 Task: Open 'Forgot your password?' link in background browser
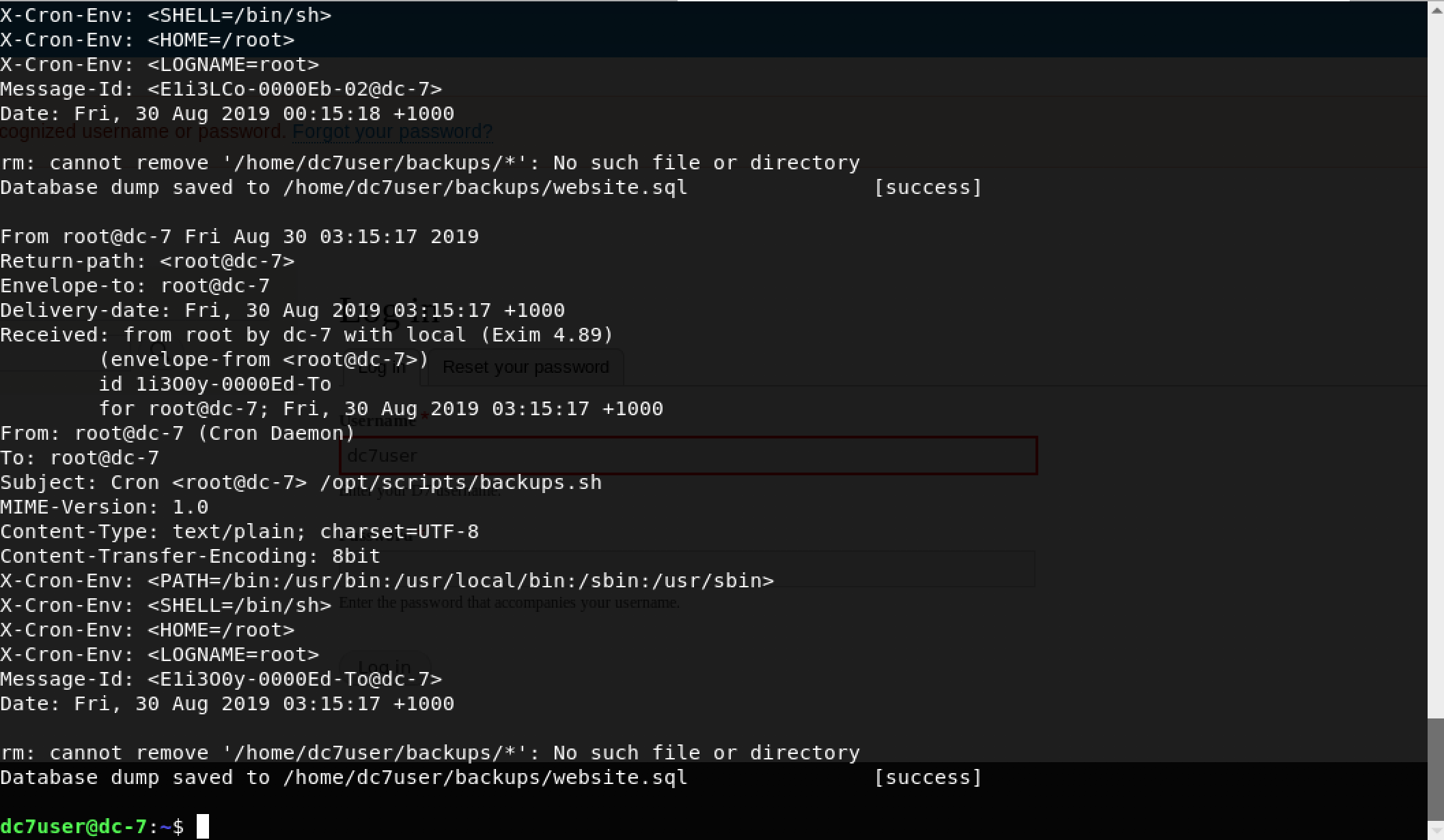coord(392,131)
